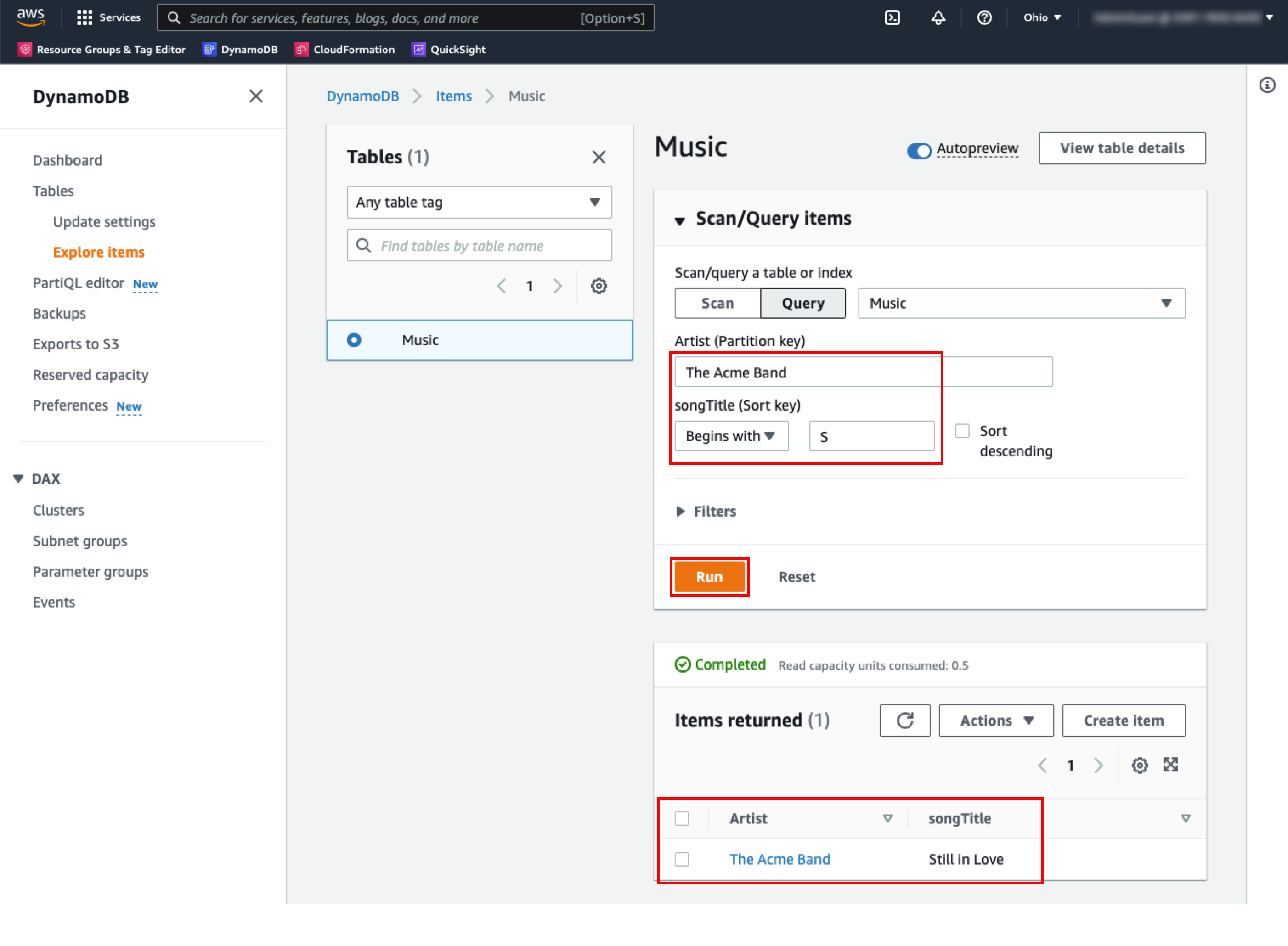Open the Ohio region selector

1042,18
